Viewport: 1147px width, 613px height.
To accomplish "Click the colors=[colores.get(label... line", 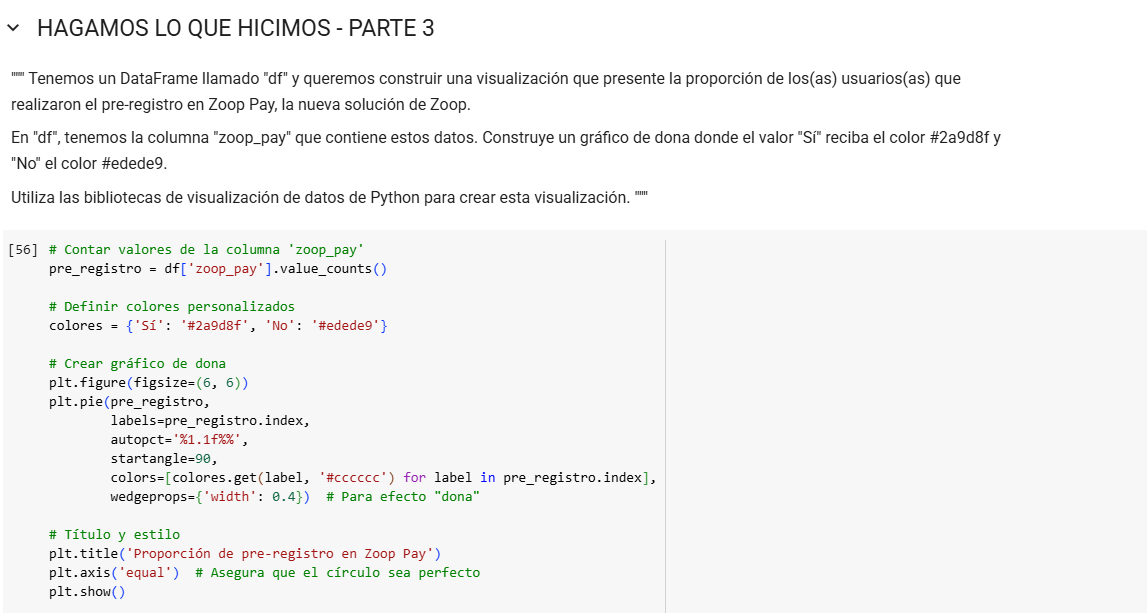I will coord(383,478).
